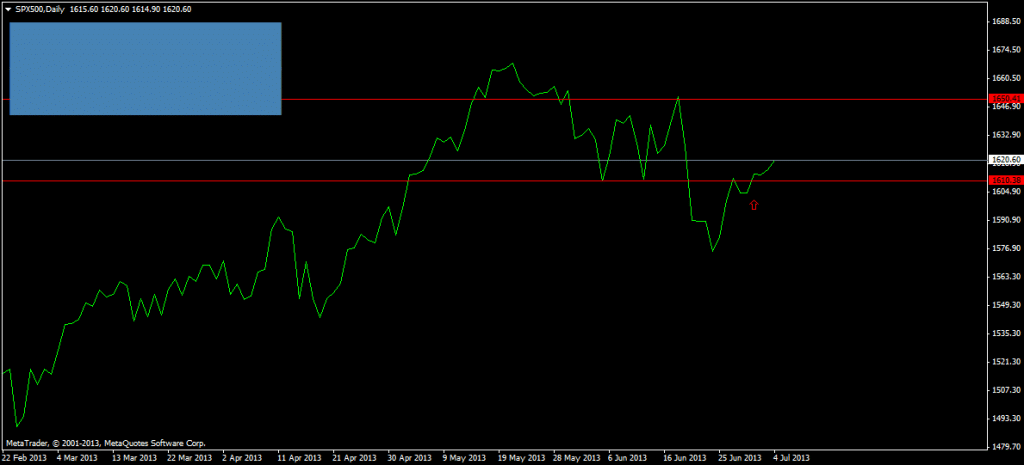Click the 1674.50 price axis label
The height and width of the screenshot is (465, 1024).
(x=1006, y=50)
